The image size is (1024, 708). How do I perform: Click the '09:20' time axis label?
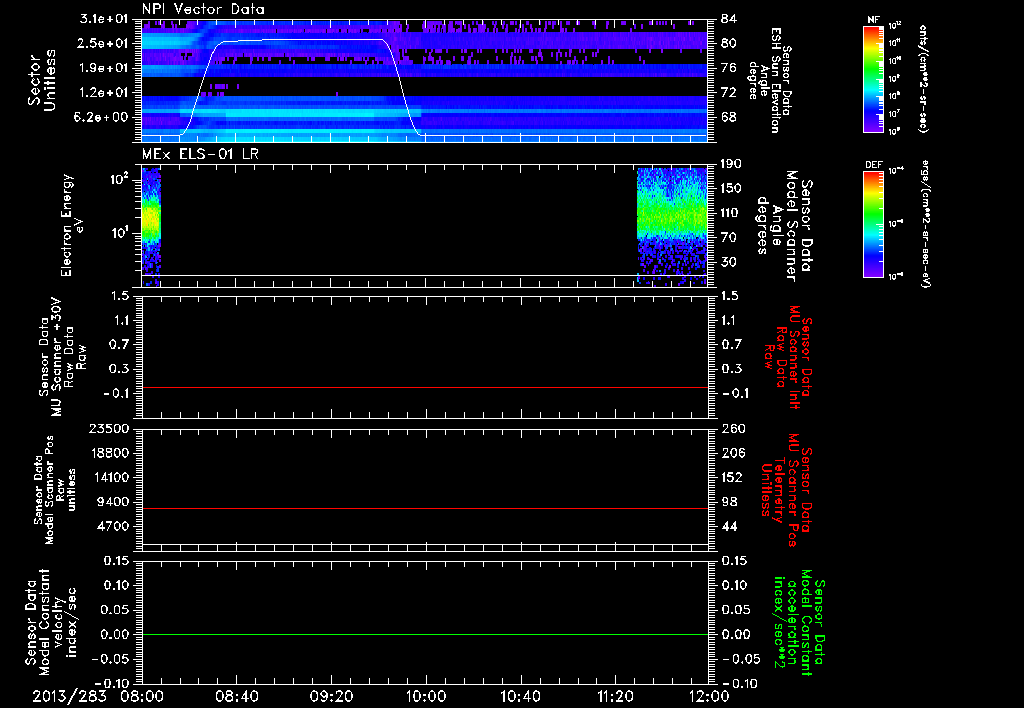(x=332, y=696)
